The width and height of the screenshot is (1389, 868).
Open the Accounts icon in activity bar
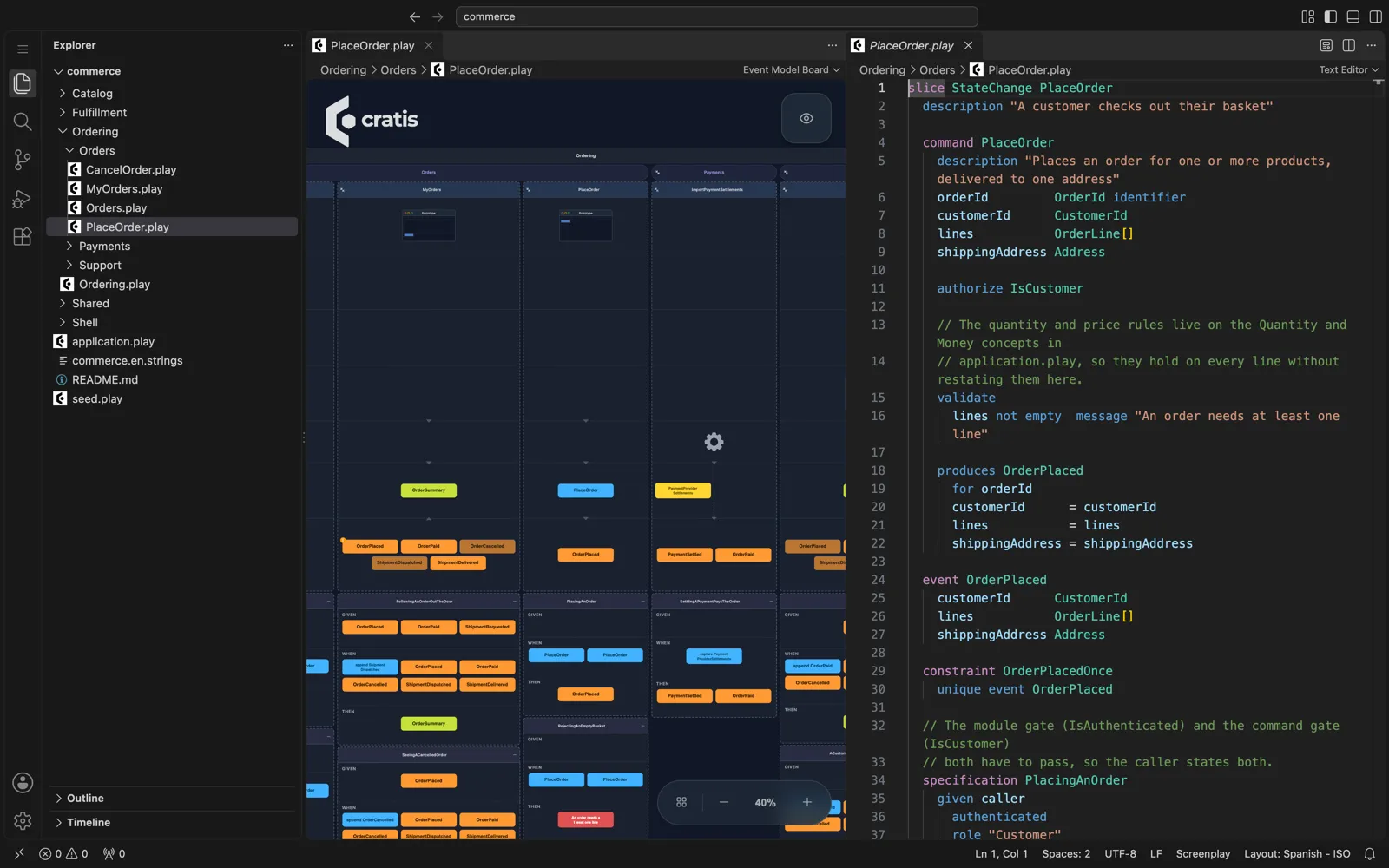[x=23, y=783]
